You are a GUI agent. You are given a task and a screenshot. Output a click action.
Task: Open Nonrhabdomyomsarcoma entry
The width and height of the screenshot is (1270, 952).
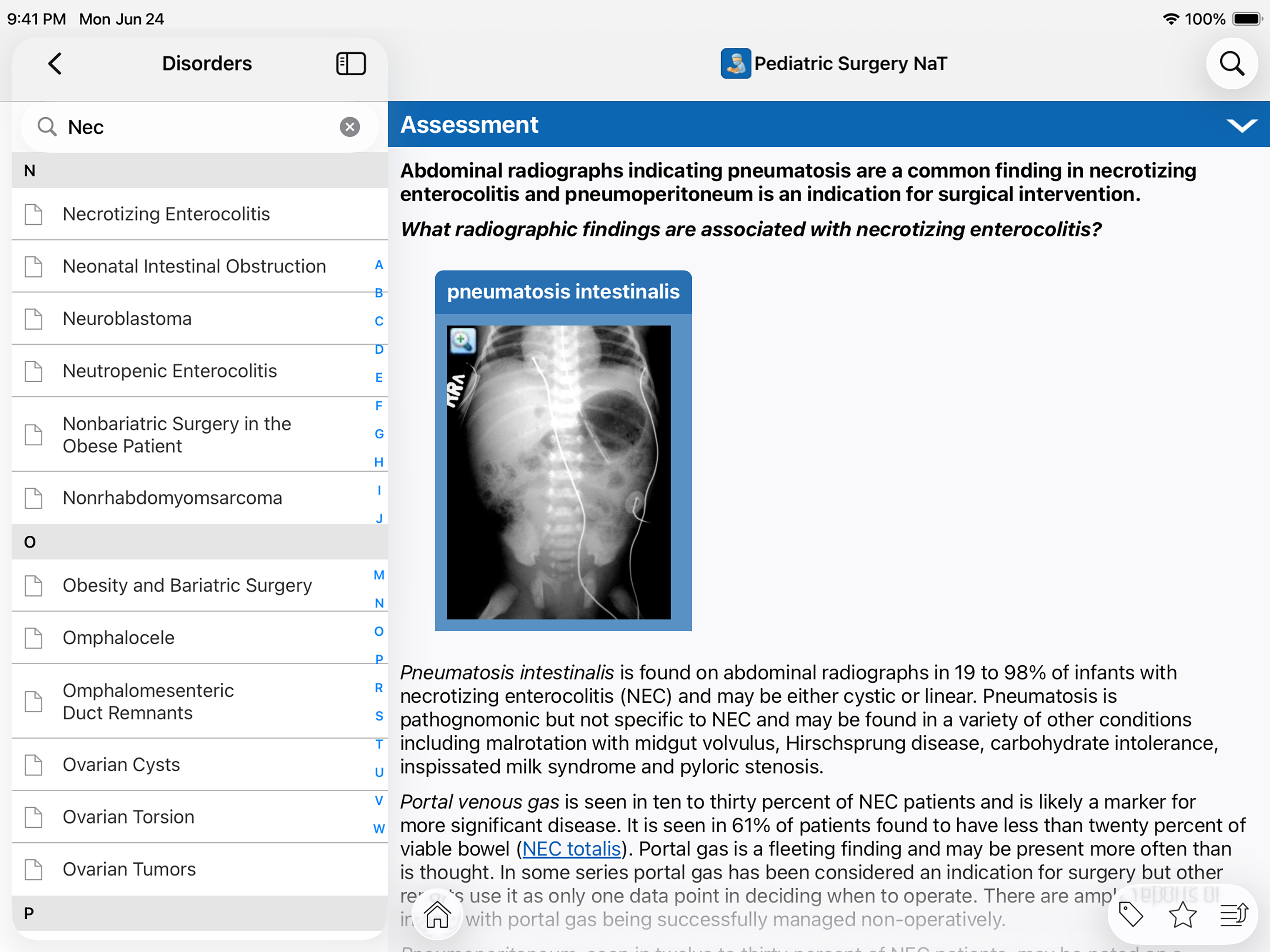199,498
